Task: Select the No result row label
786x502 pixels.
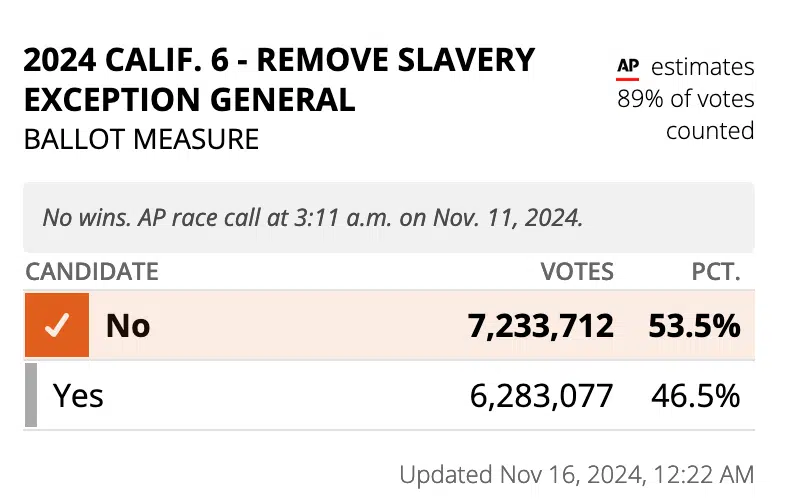Action: click(128, 325)
